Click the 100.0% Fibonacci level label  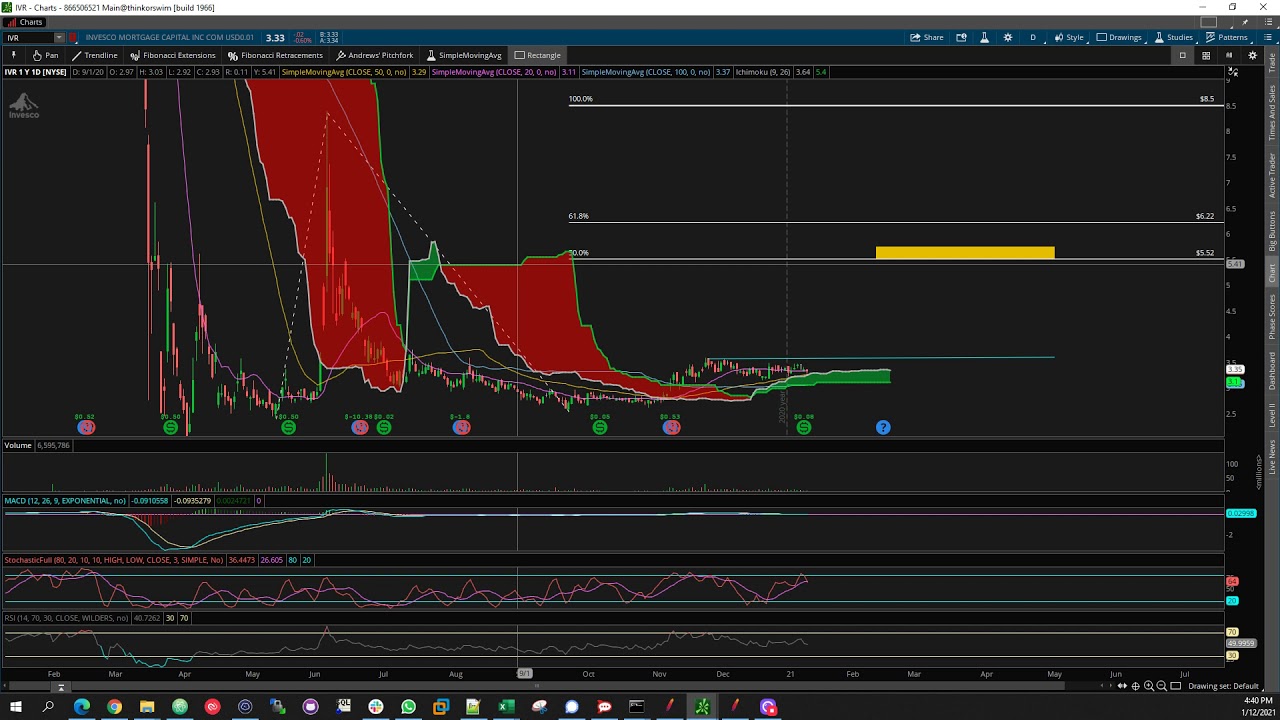(x=580, y=99)
